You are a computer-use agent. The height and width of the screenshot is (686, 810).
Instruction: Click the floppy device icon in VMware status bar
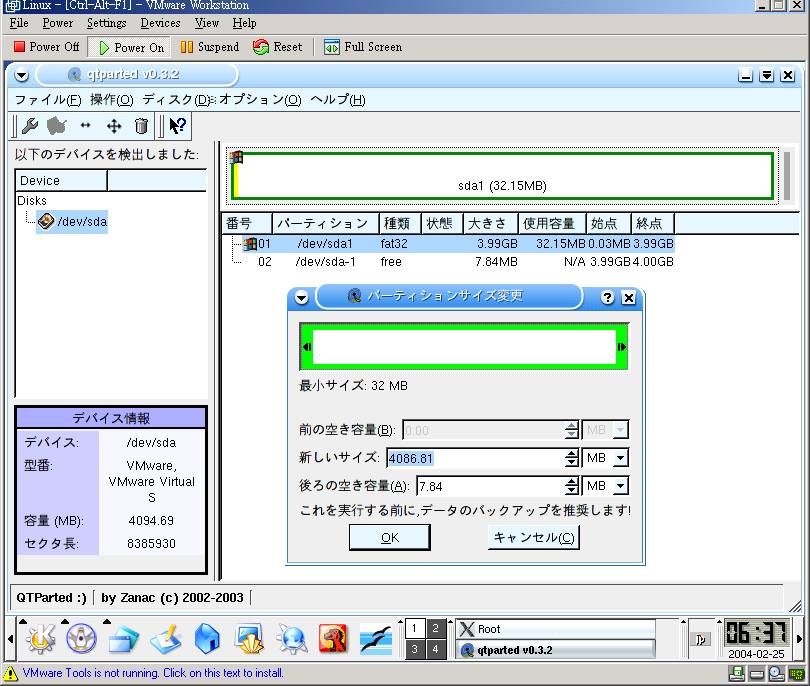click(x=737, y=673)
